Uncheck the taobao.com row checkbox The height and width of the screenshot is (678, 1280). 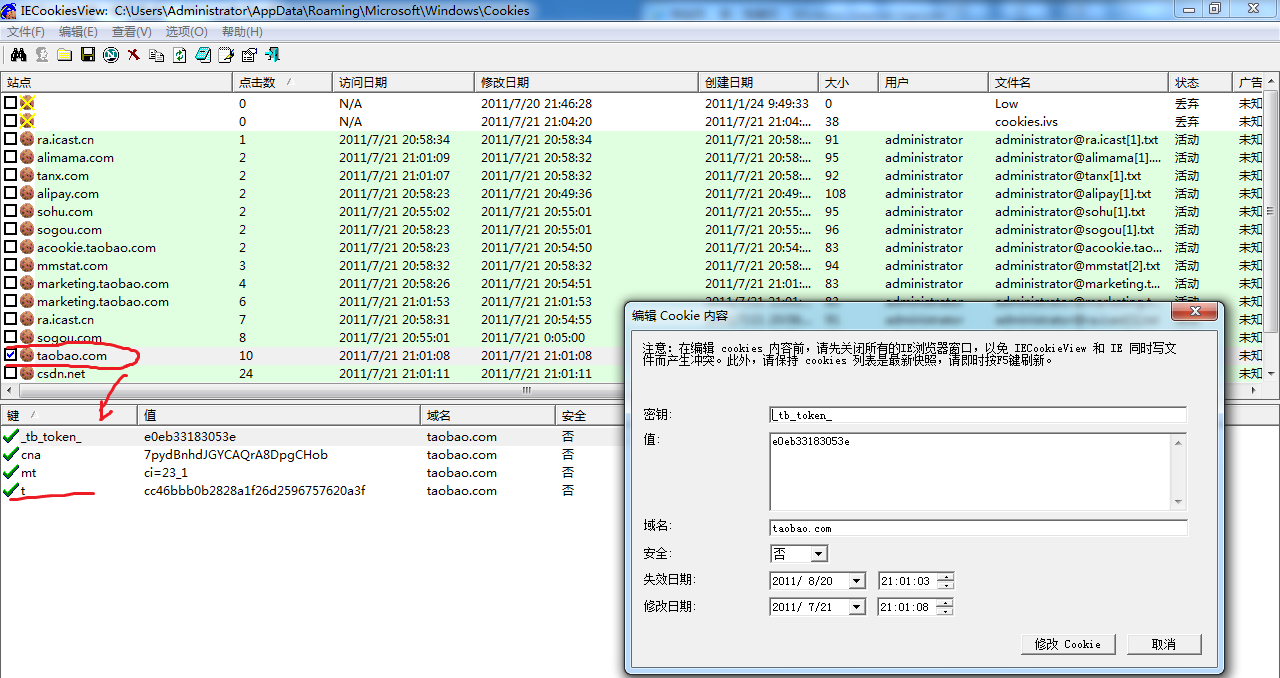point(10,355)
